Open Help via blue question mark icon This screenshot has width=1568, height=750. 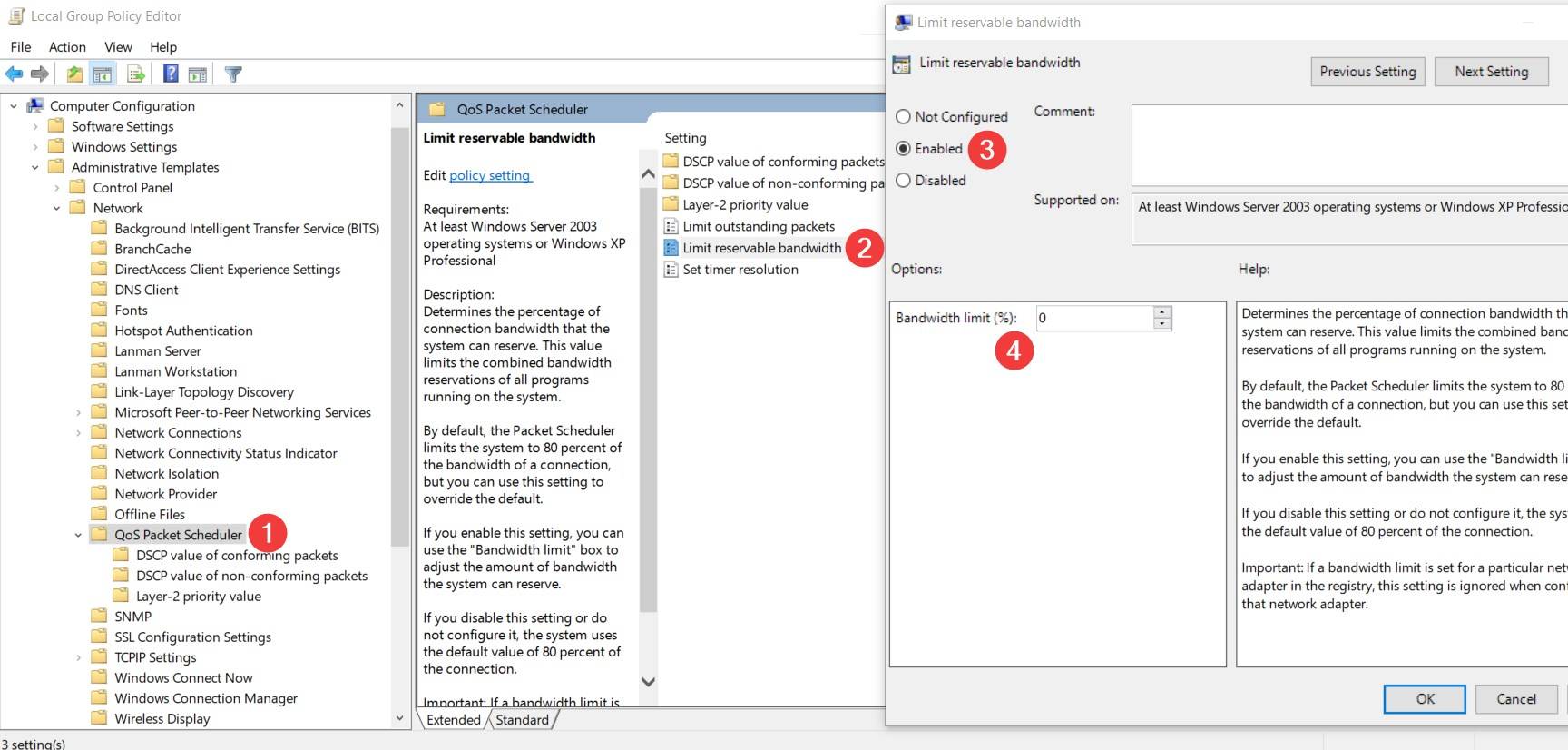click(x=171, y=74)
